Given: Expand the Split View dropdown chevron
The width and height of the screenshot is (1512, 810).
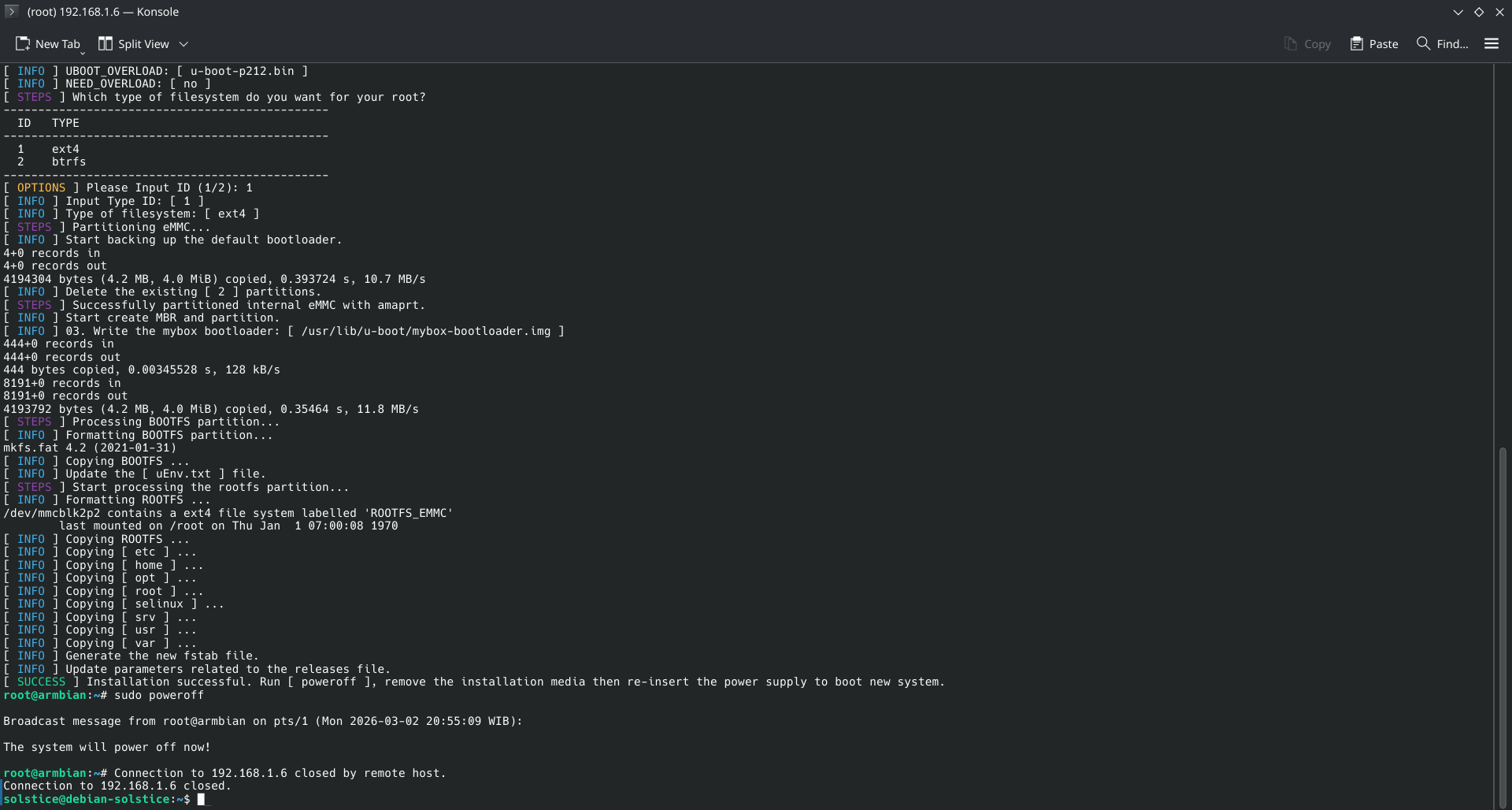Looking at the screenshot, I should (183, 44).
